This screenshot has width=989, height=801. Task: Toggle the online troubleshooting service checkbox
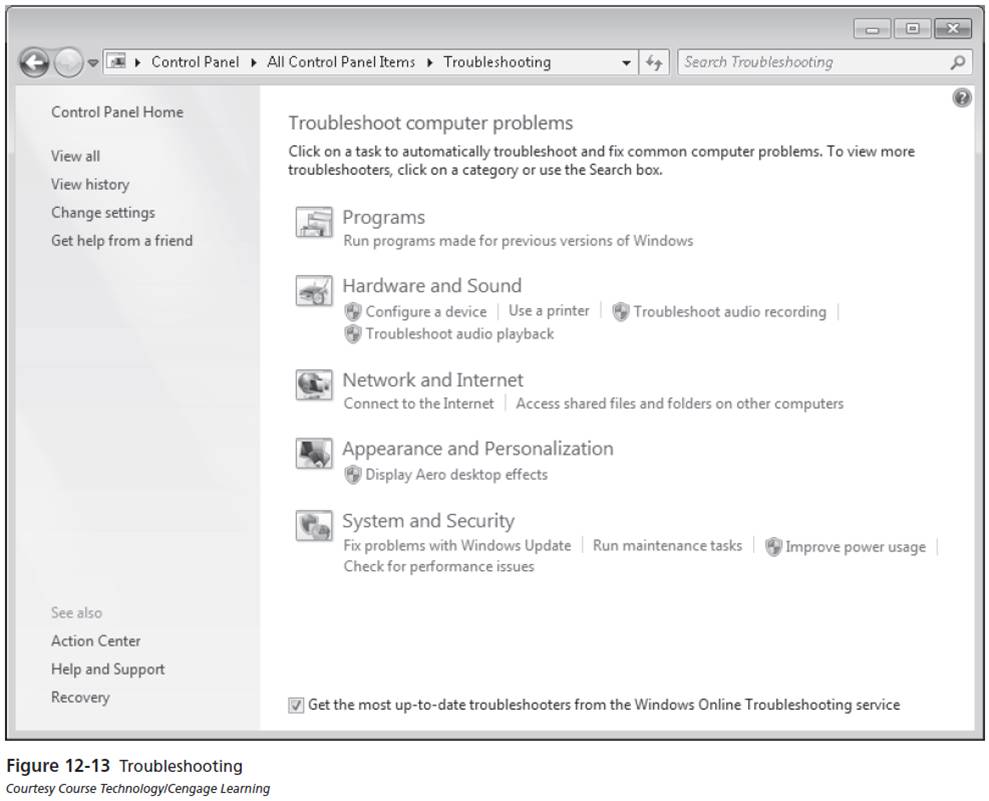click(296, 705)
